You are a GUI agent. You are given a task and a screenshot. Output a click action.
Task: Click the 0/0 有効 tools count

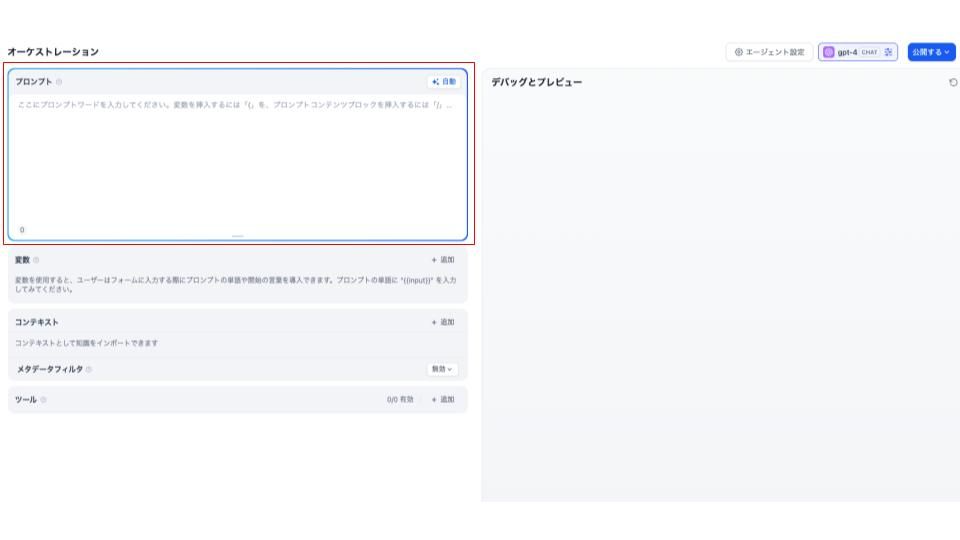(x=400, y=399)
